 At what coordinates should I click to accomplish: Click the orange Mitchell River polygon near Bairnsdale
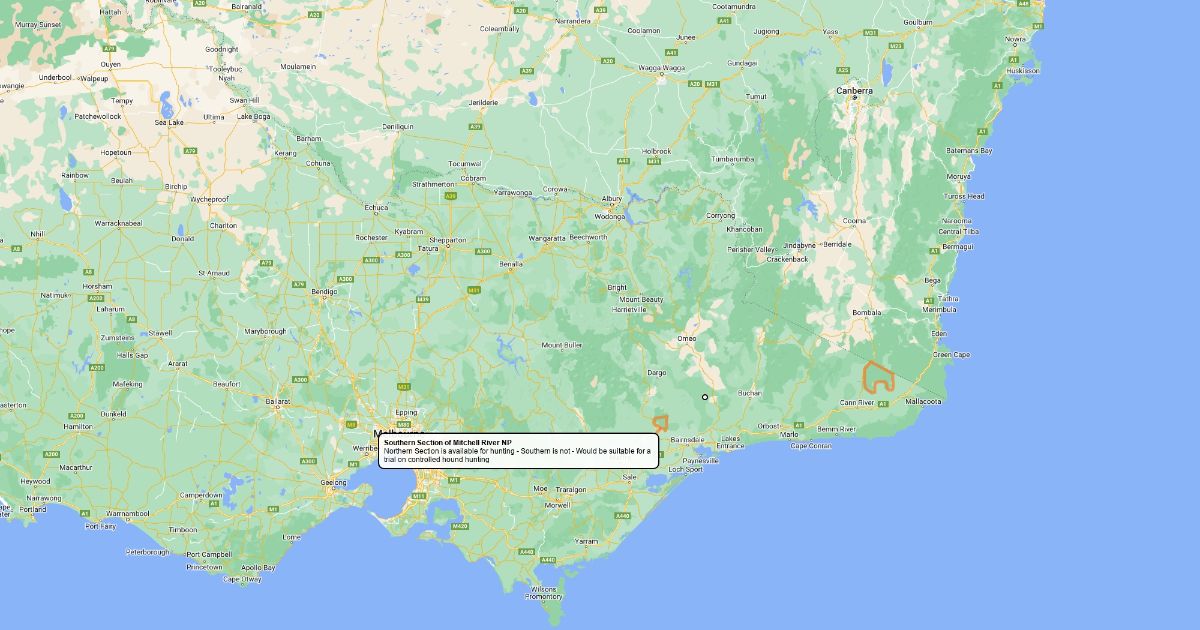660,423
